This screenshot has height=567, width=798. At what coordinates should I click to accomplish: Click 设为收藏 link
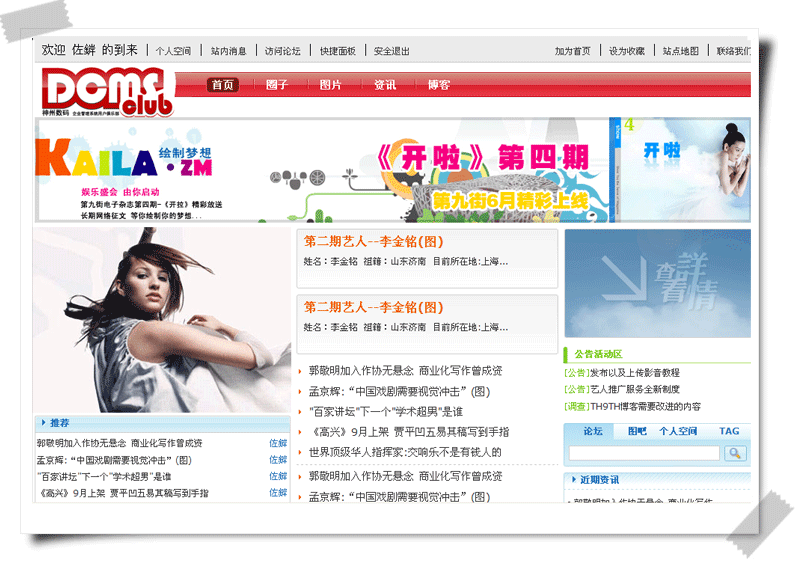627,51
